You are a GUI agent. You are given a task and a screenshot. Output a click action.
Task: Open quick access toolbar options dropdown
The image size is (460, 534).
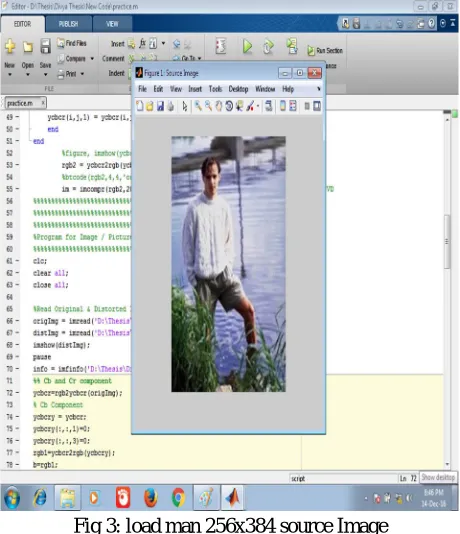(443, 23)
